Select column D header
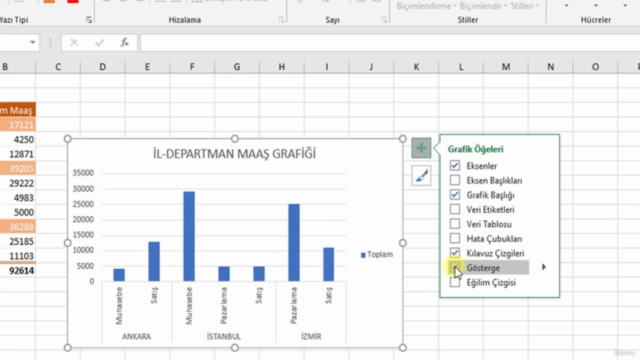The width and height of the screenshot is (640, 360). coord(102,67)
